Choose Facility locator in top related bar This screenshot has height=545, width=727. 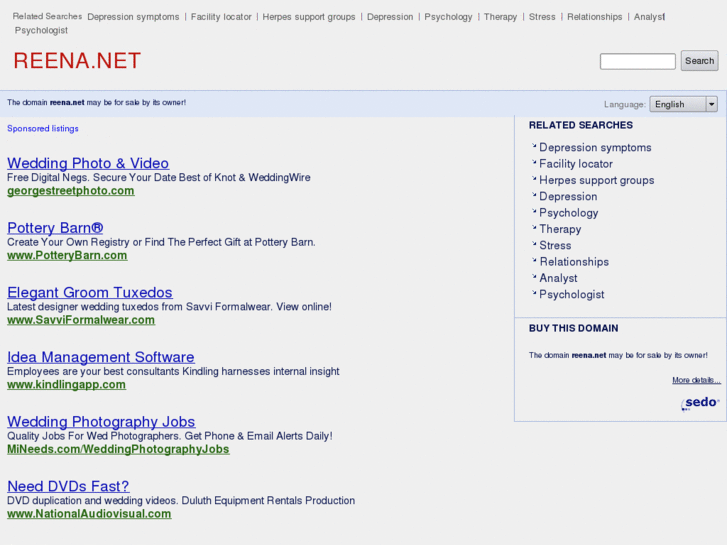[221, 17]
